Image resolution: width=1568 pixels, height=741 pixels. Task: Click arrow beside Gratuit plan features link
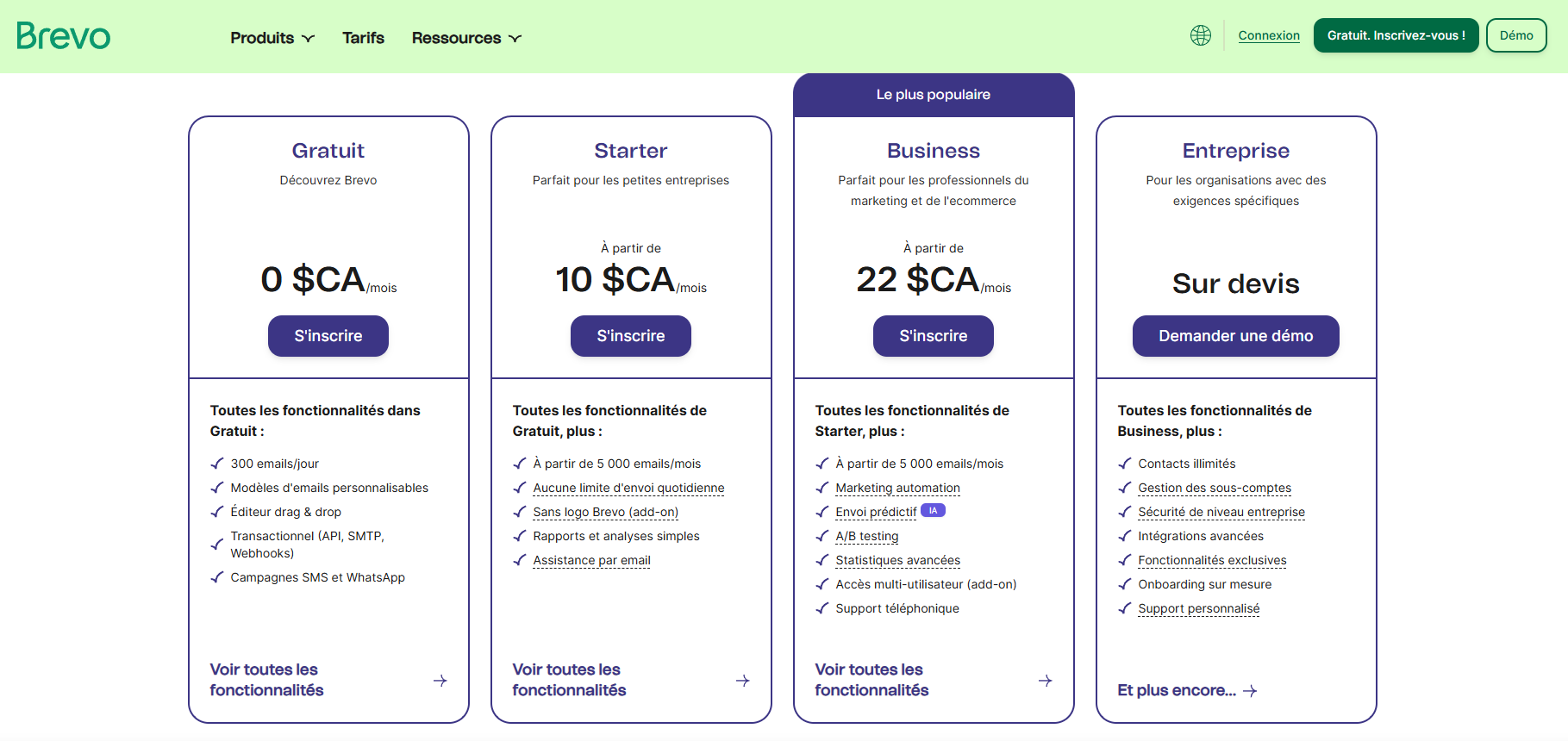click(440, 681)
